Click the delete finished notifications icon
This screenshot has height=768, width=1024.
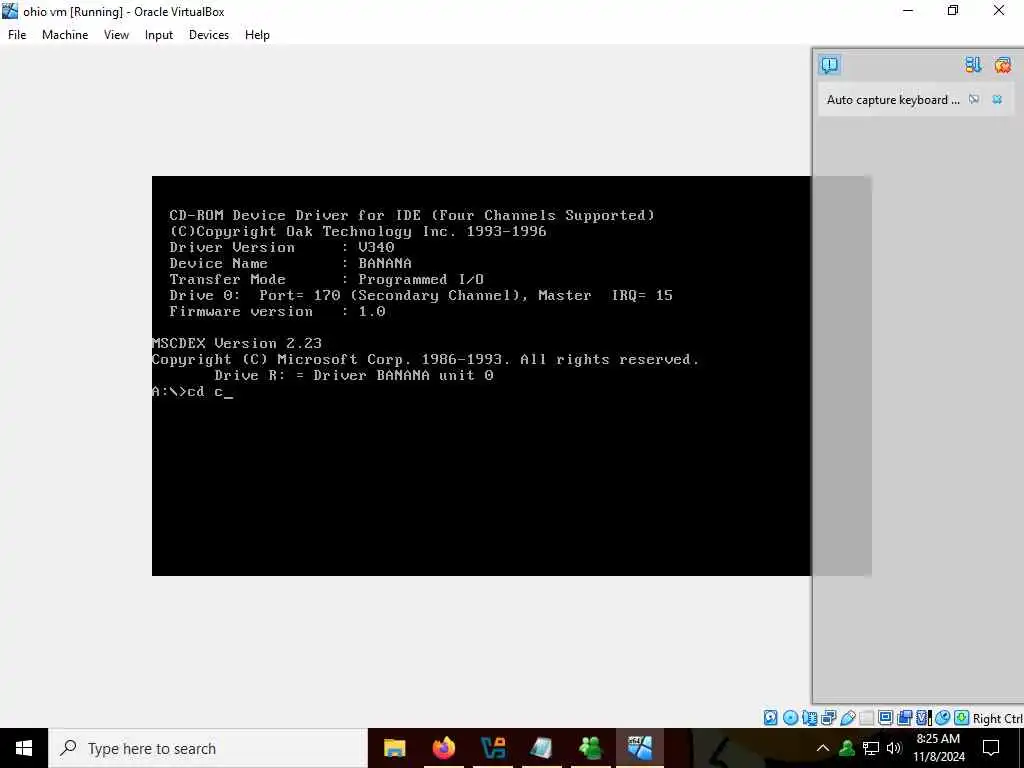coord(1002,65)
